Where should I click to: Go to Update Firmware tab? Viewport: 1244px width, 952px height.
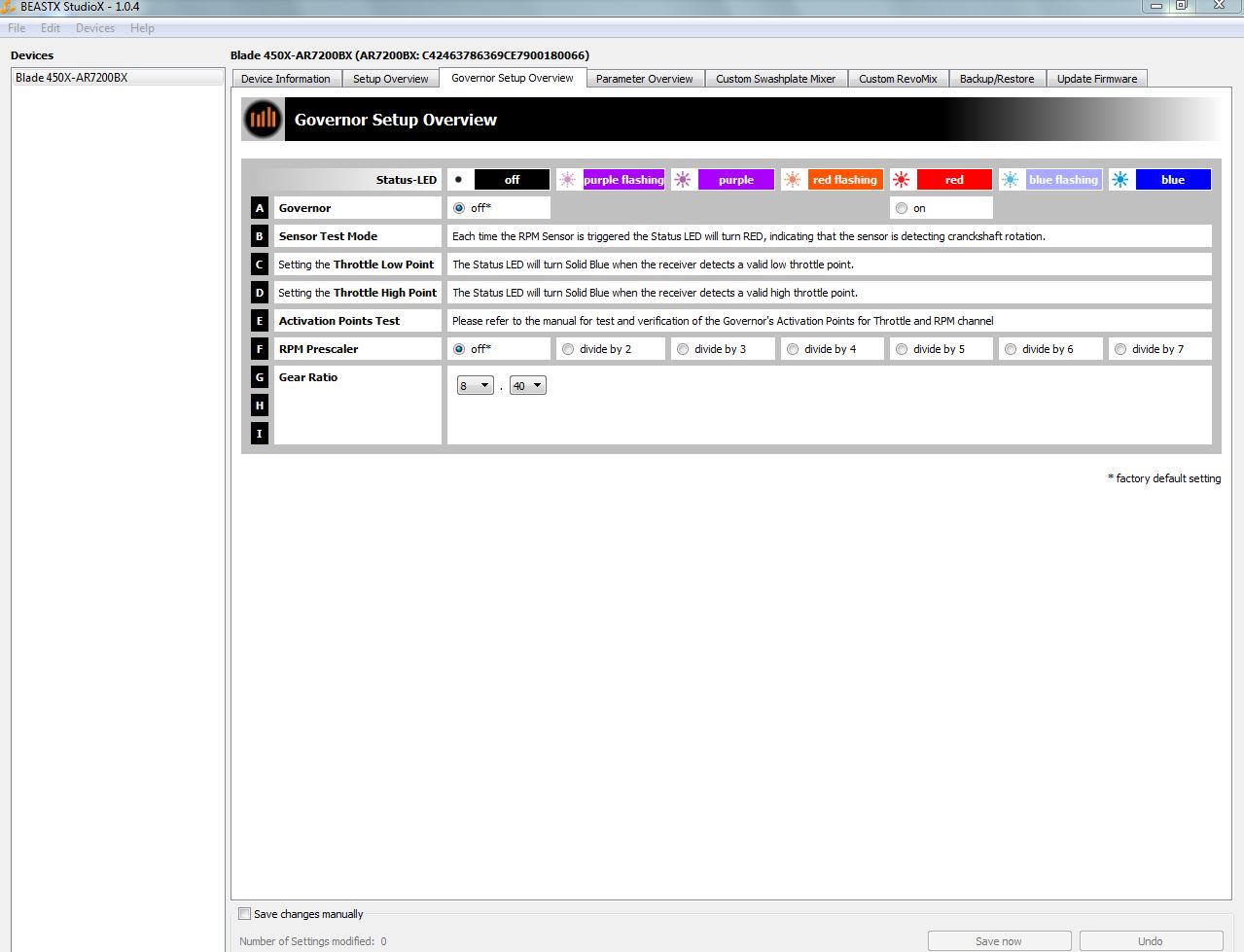(x=1097, y=79)
